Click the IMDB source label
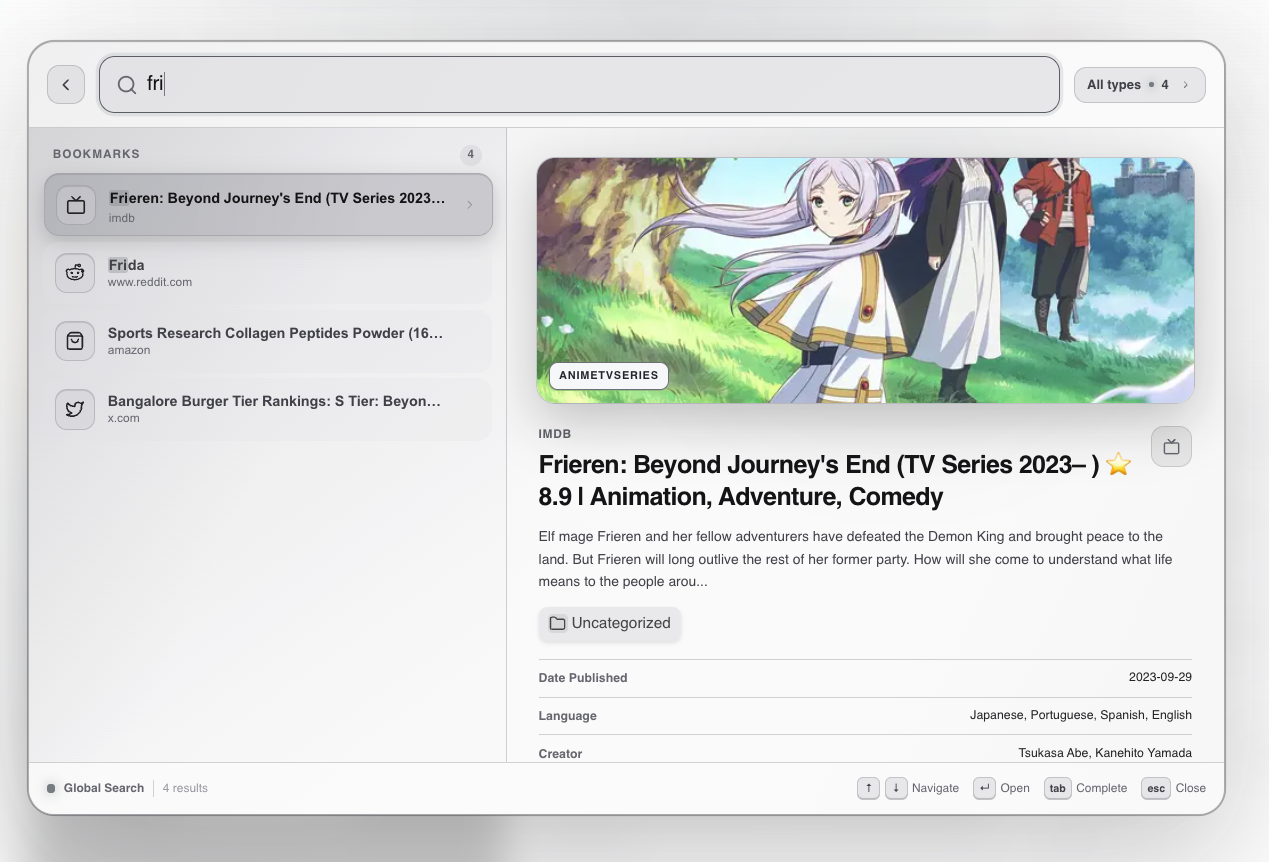The width and height of the screenshot is (1269, 862). pyautogui.click(x=555, y=434)
